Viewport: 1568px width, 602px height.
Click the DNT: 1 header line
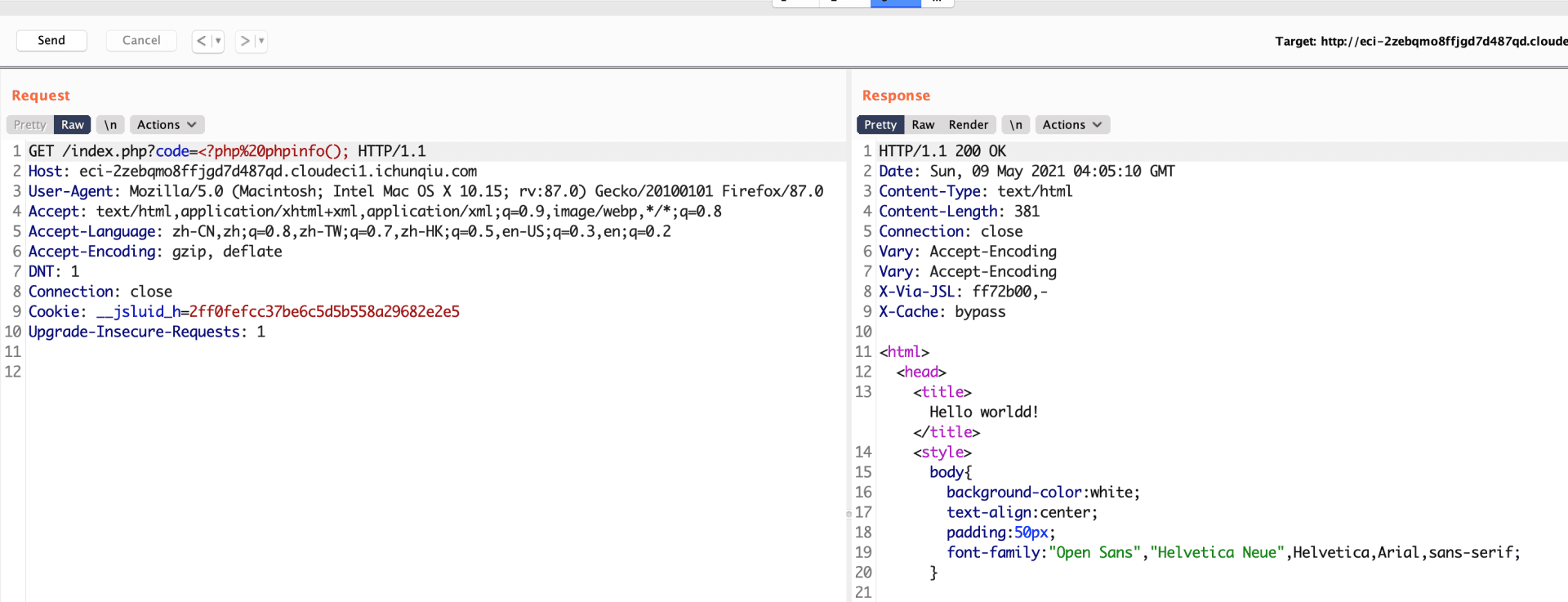(54, 272)
